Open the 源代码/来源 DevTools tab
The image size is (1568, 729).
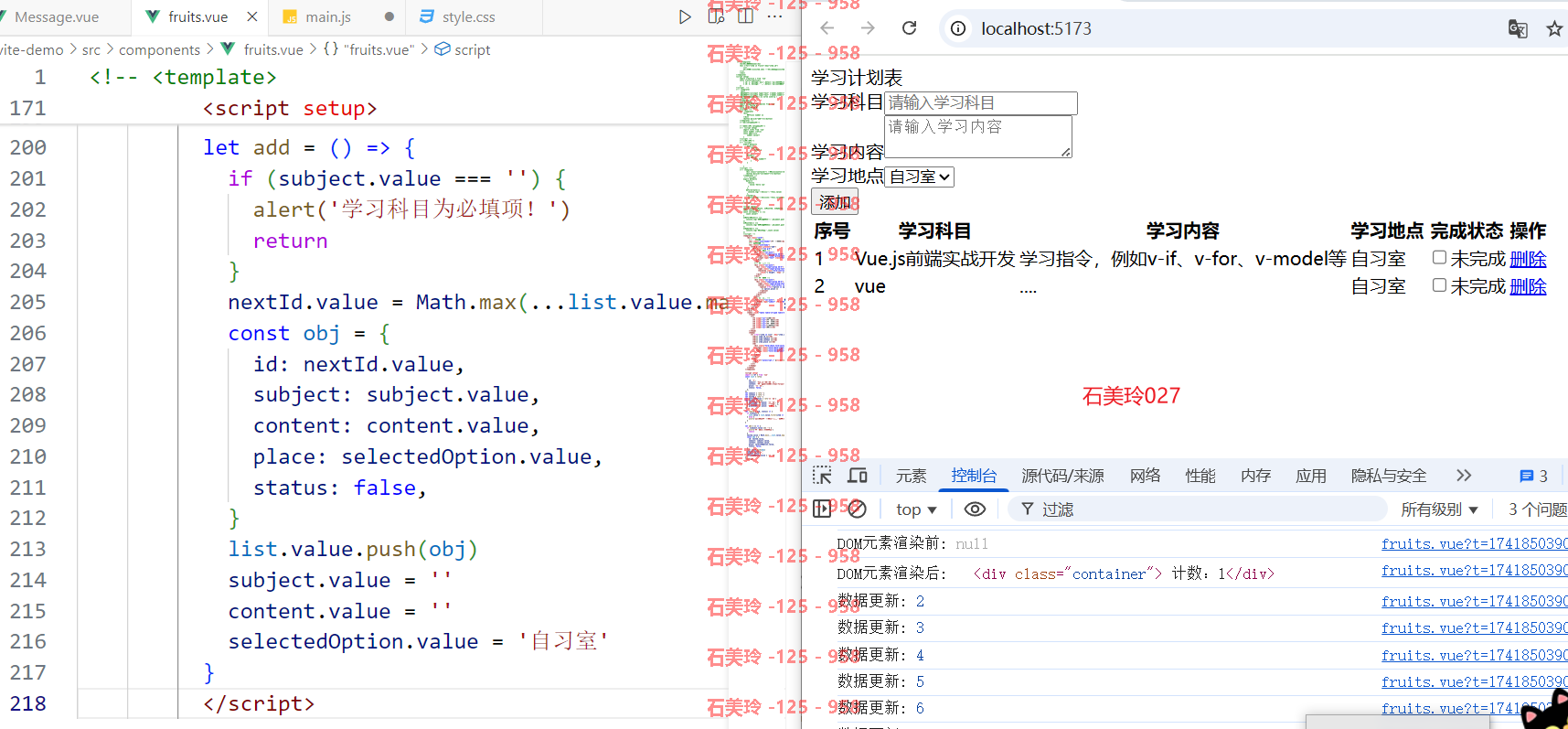1062,476
